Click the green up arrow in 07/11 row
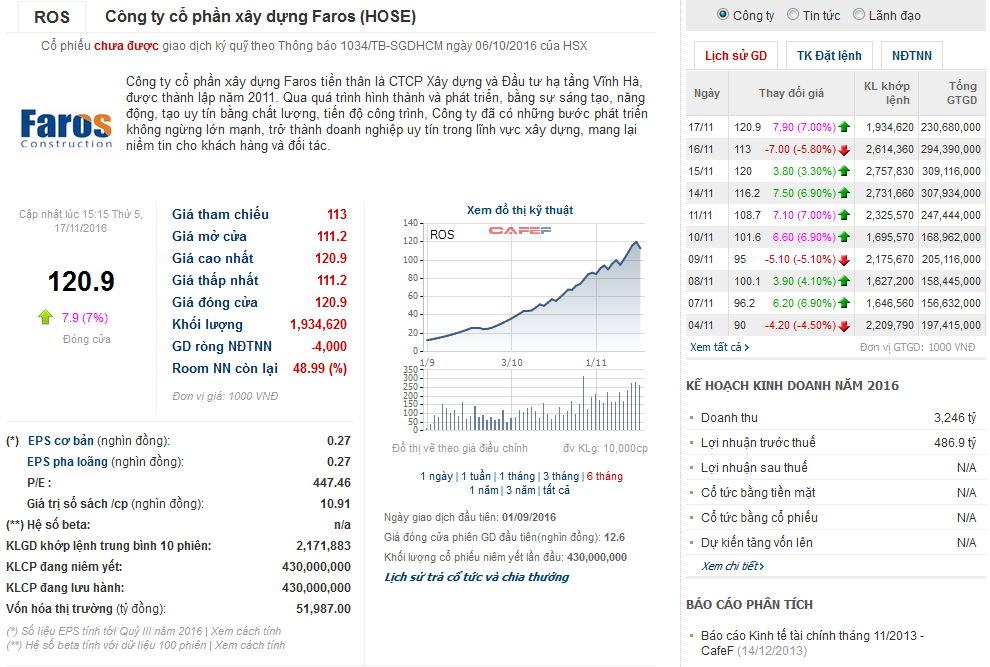Screen dimensions: 990x667 [844, 303]
